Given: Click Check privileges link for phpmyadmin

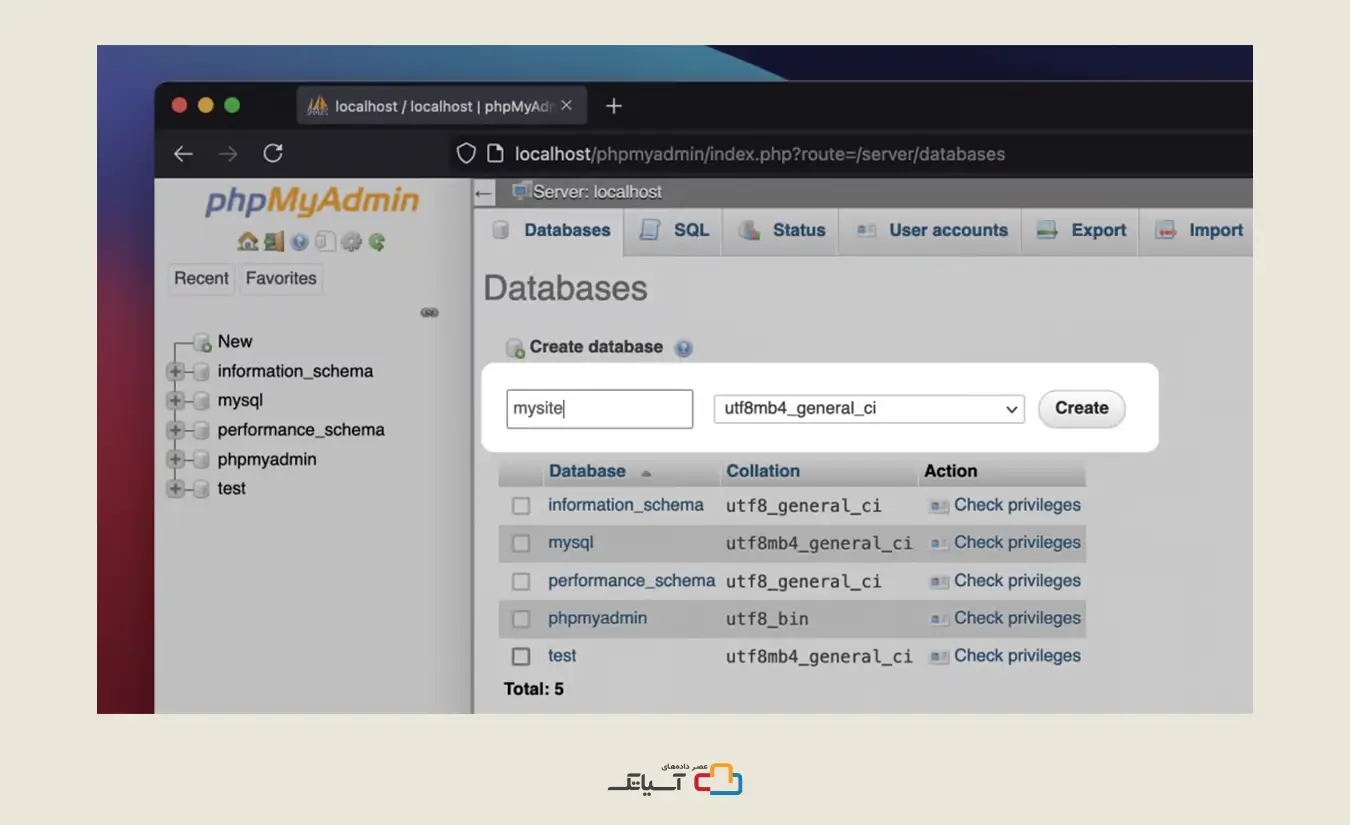Looking at the screenshot, I should click(1016, 619).
